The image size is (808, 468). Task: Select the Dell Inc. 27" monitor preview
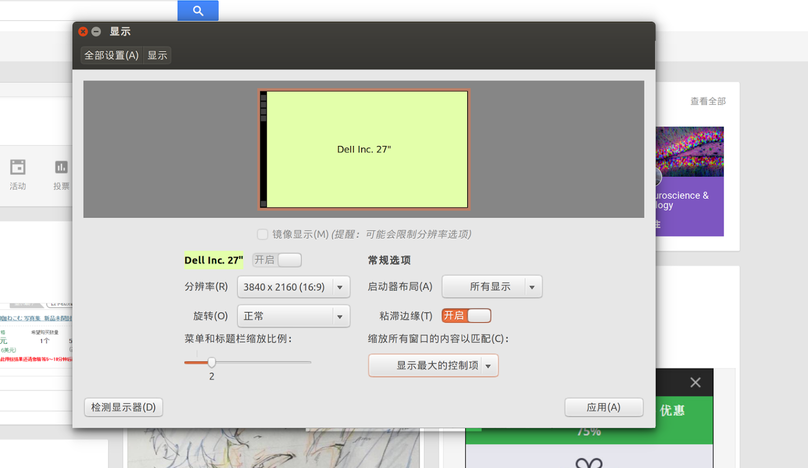click(364, 149)
